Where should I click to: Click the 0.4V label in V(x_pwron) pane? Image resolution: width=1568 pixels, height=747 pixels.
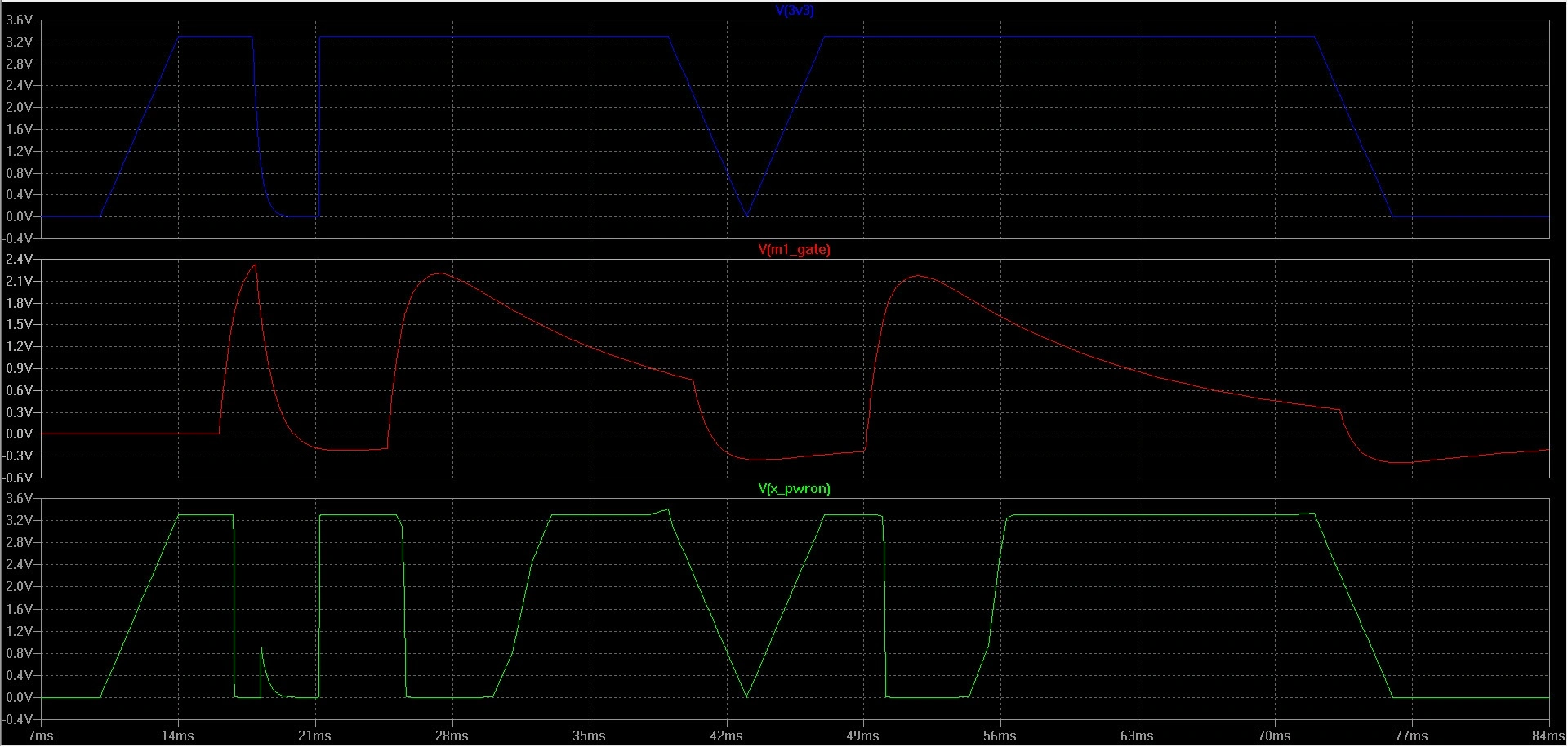(x=20, y=676)
